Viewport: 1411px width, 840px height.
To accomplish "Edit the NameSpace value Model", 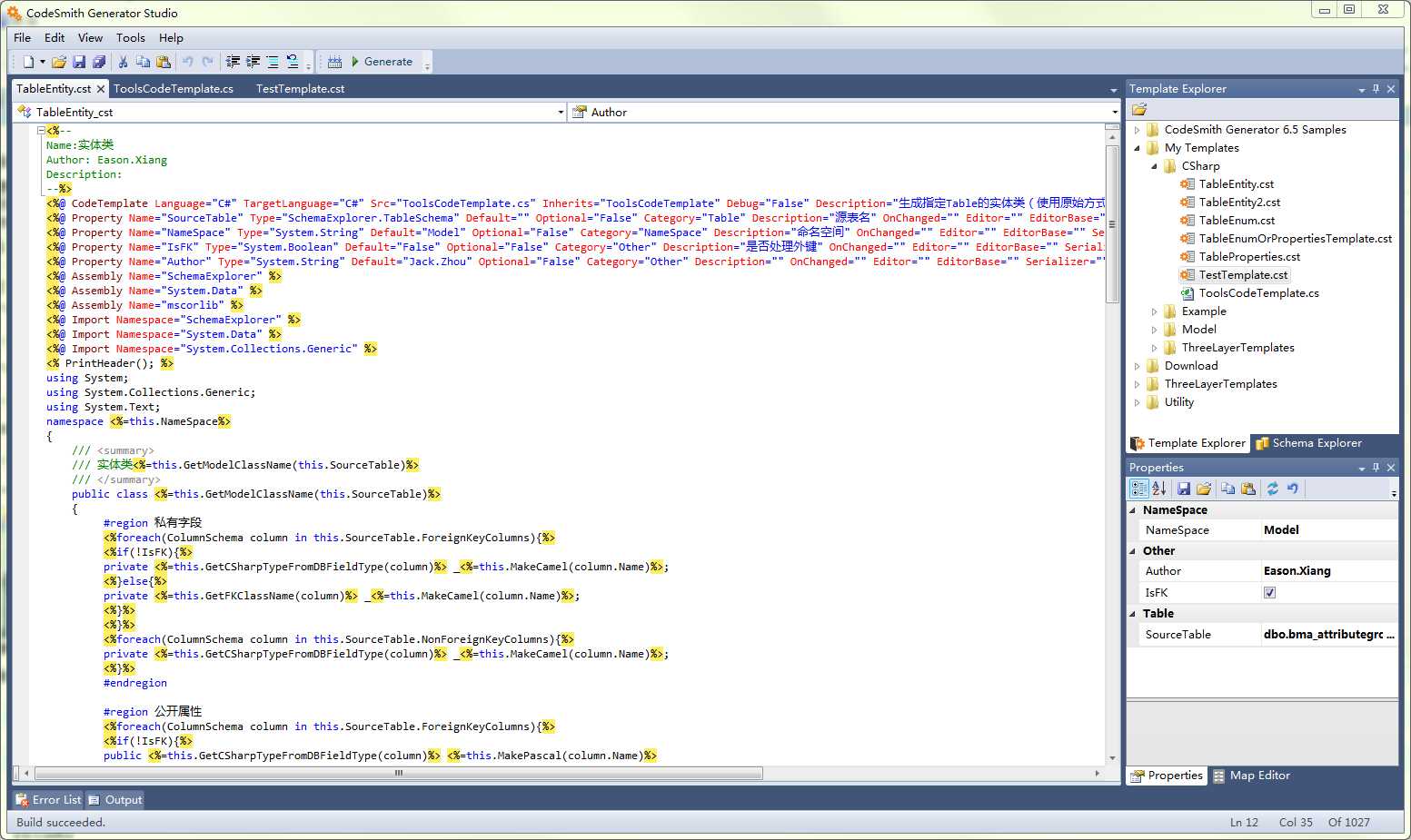I will point(1329,530).
